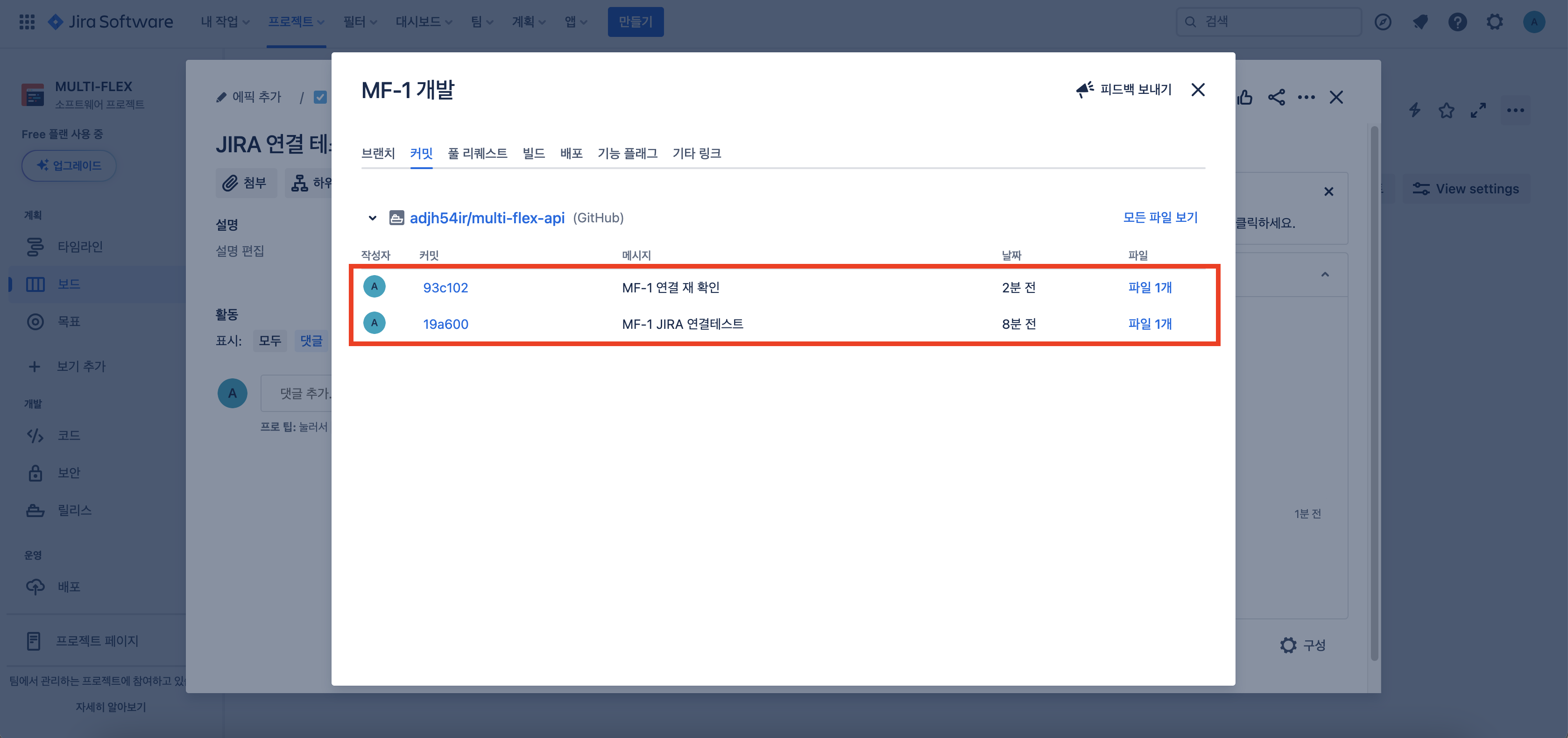Click the share icon on issue panel

[x=1277, y=98]
